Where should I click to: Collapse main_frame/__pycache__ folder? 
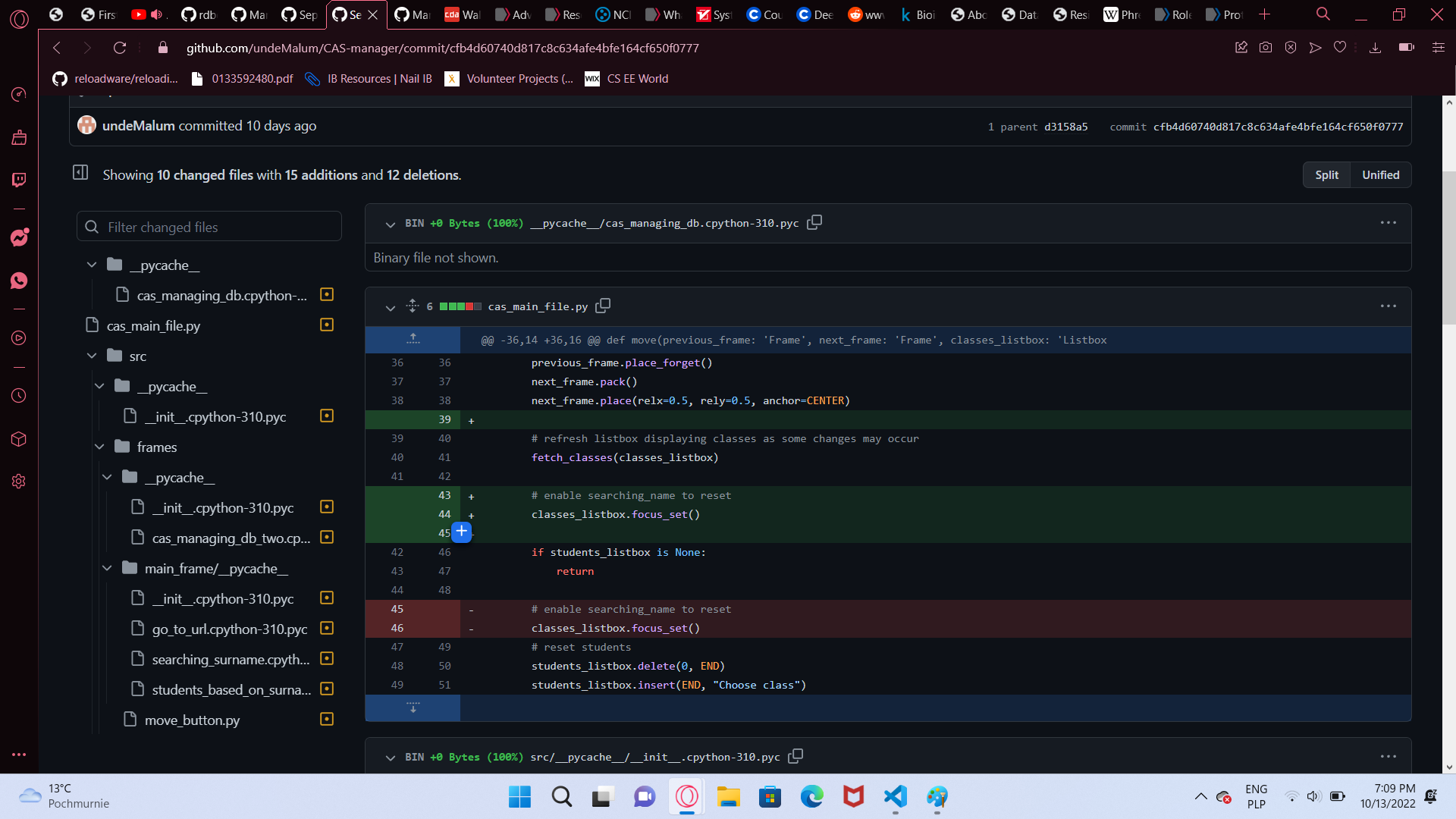pyautogui.click(x=107, y=568)
